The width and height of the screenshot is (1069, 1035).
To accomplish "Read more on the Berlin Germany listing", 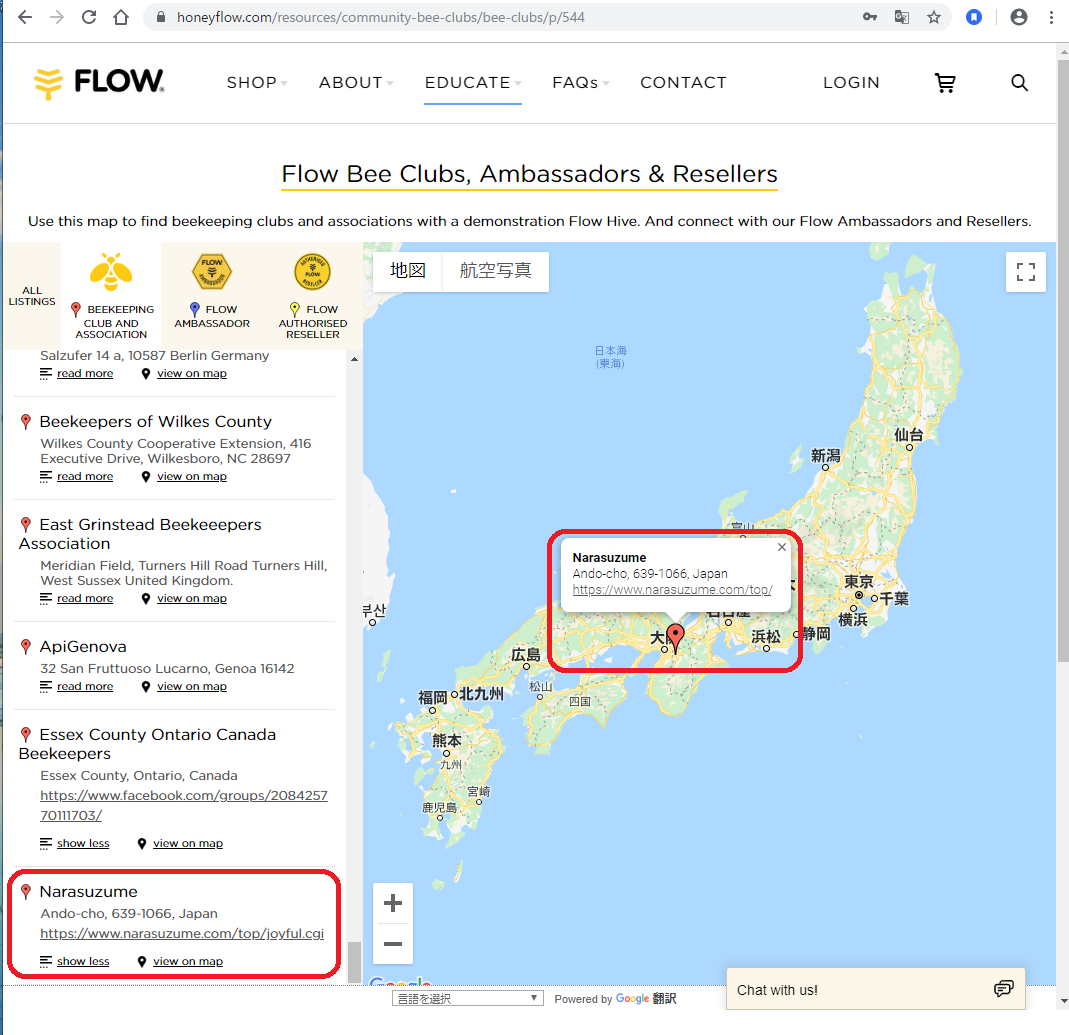I will click(x=85, y=373).
